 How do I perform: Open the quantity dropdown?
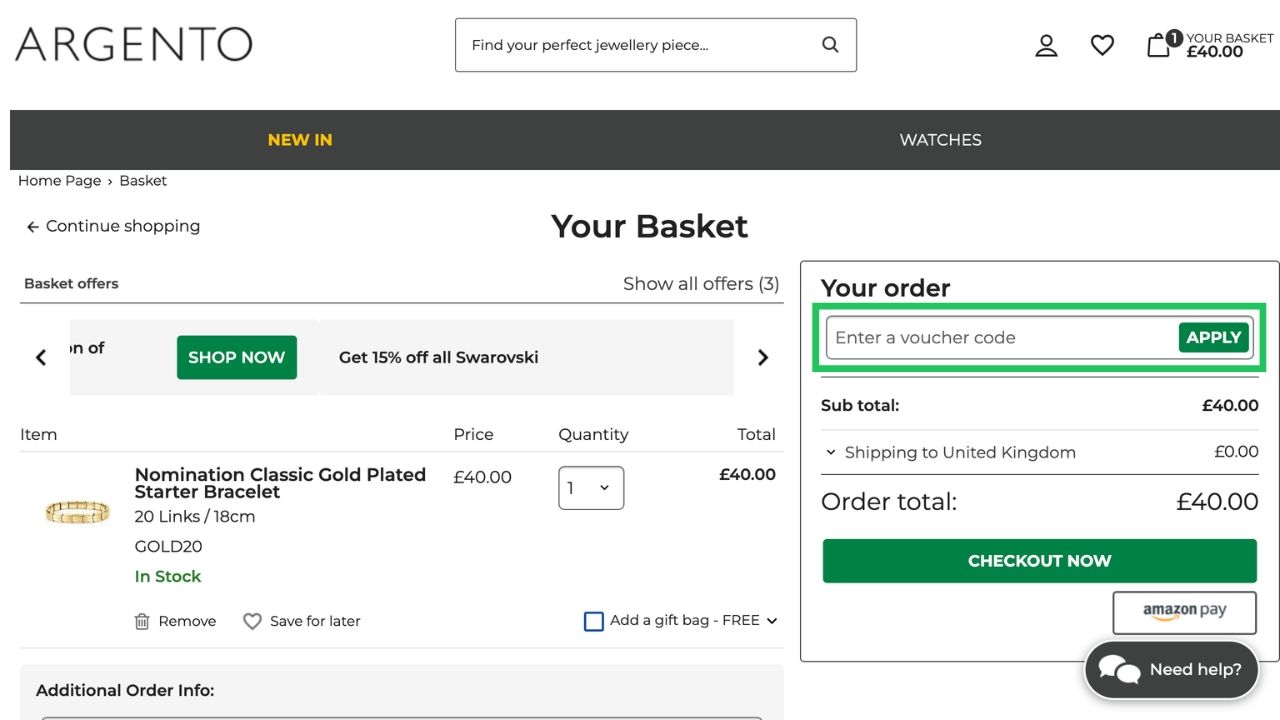(x=591, y=488)
